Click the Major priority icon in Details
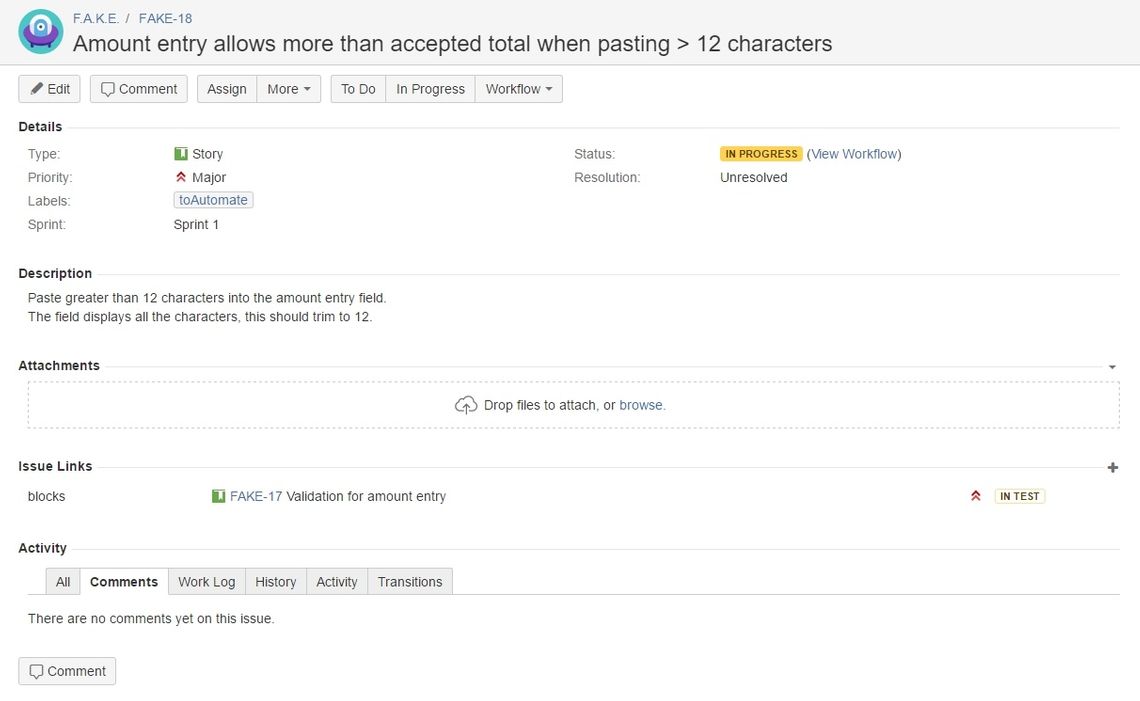 click(x=181, y=177)
